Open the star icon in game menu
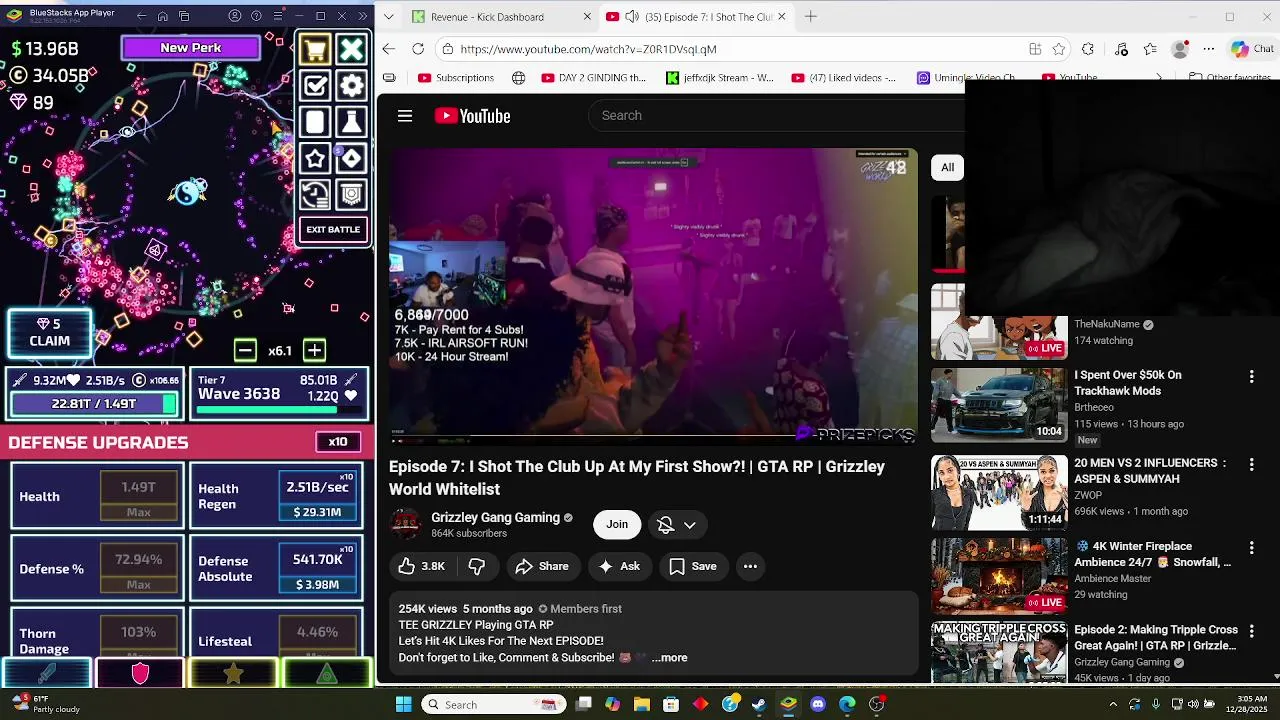 point(315,158)
